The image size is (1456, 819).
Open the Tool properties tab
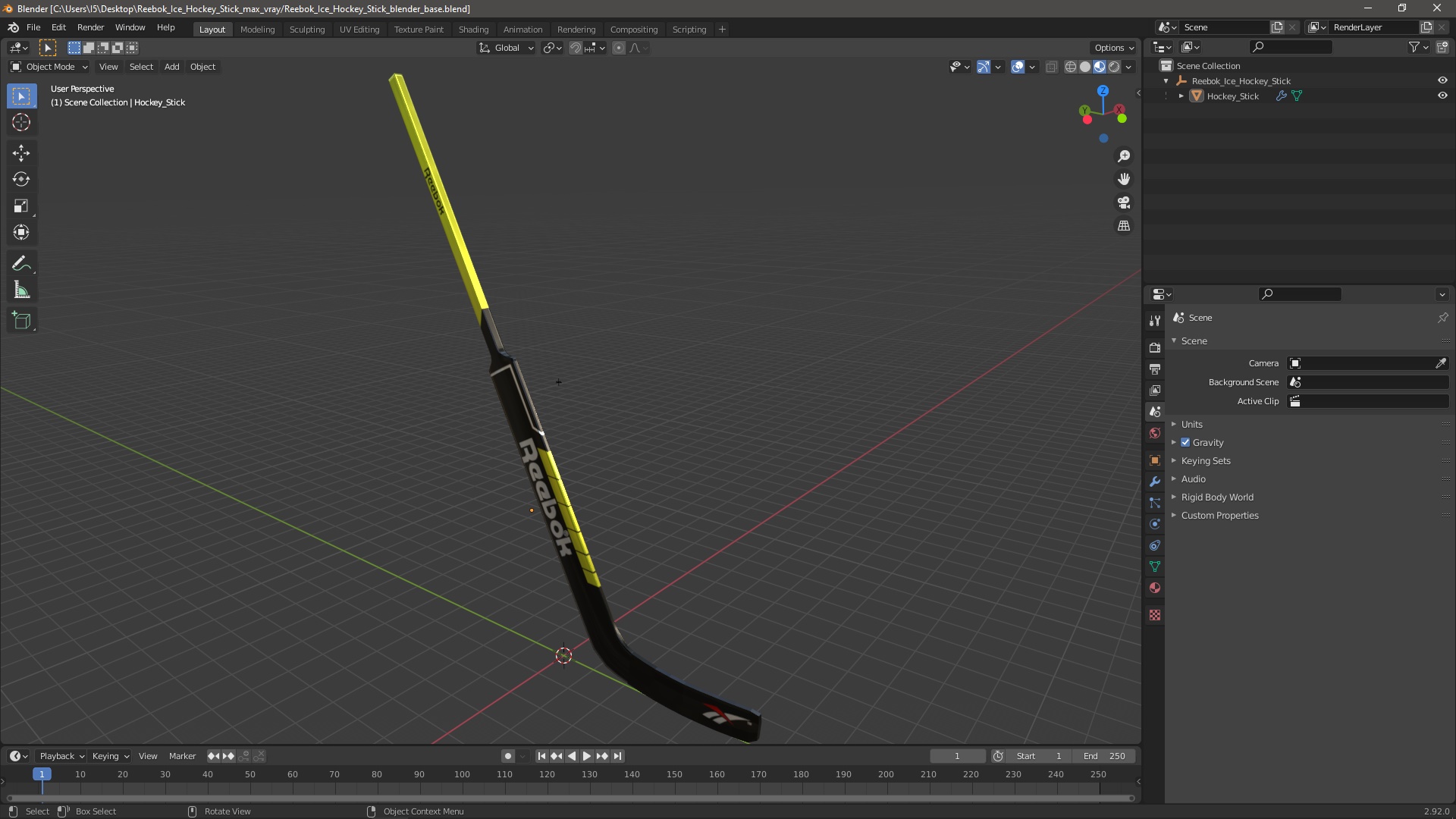click(1154, 321)
